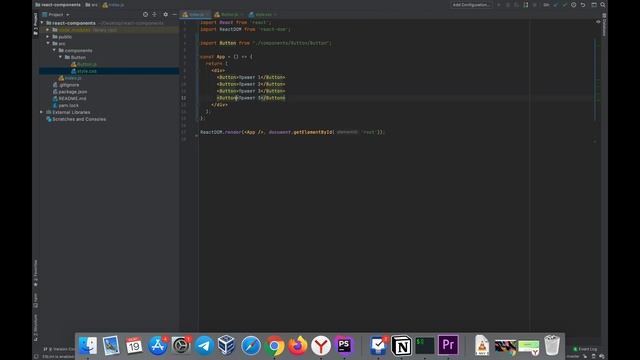Open index.js in the project tree
The image size is (640, 360).
pos(70,78)
